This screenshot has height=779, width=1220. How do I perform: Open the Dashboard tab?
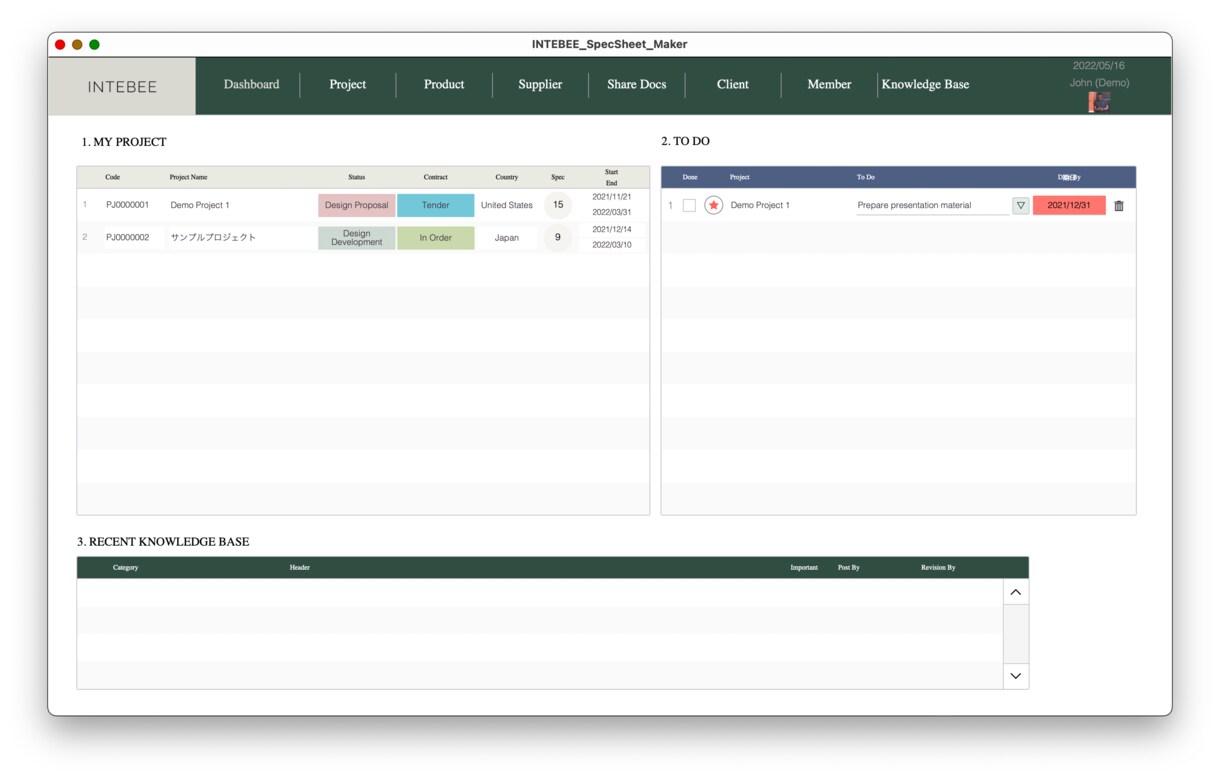[251, 84]
